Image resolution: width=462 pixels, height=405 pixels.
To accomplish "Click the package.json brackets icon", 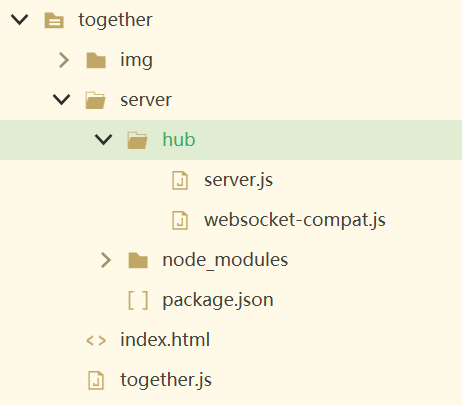I will click(x=138, y=300).
